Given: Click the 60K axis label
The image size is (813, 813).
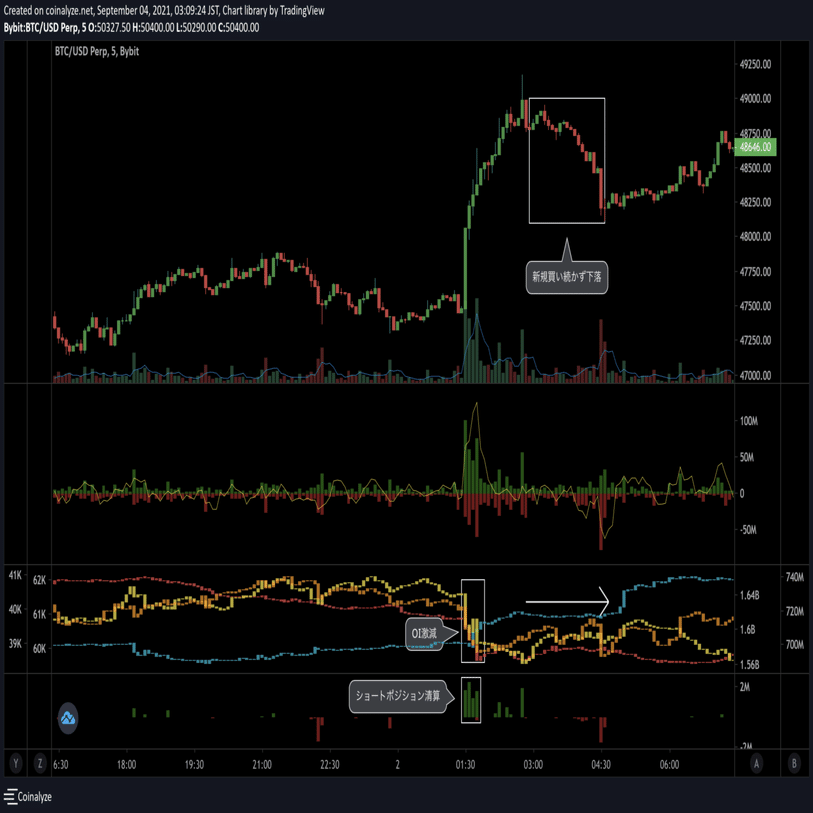Looking at the screenshot, I should click(40, 649).
